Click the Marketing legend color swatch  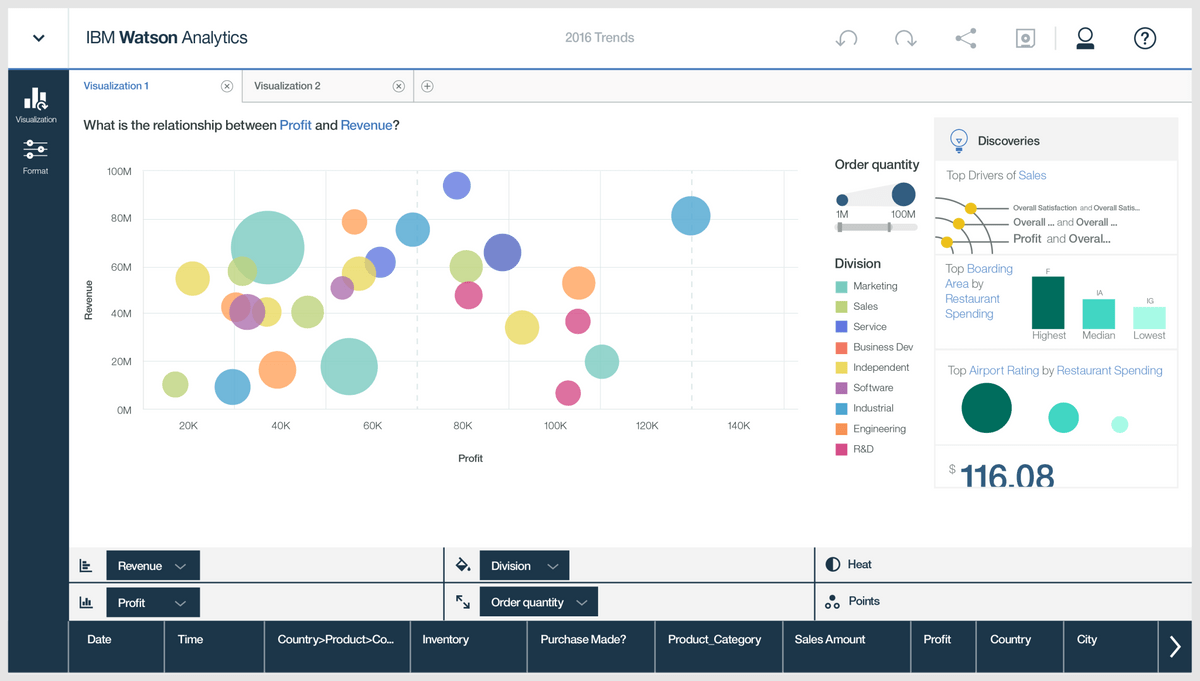pos(842,287)
